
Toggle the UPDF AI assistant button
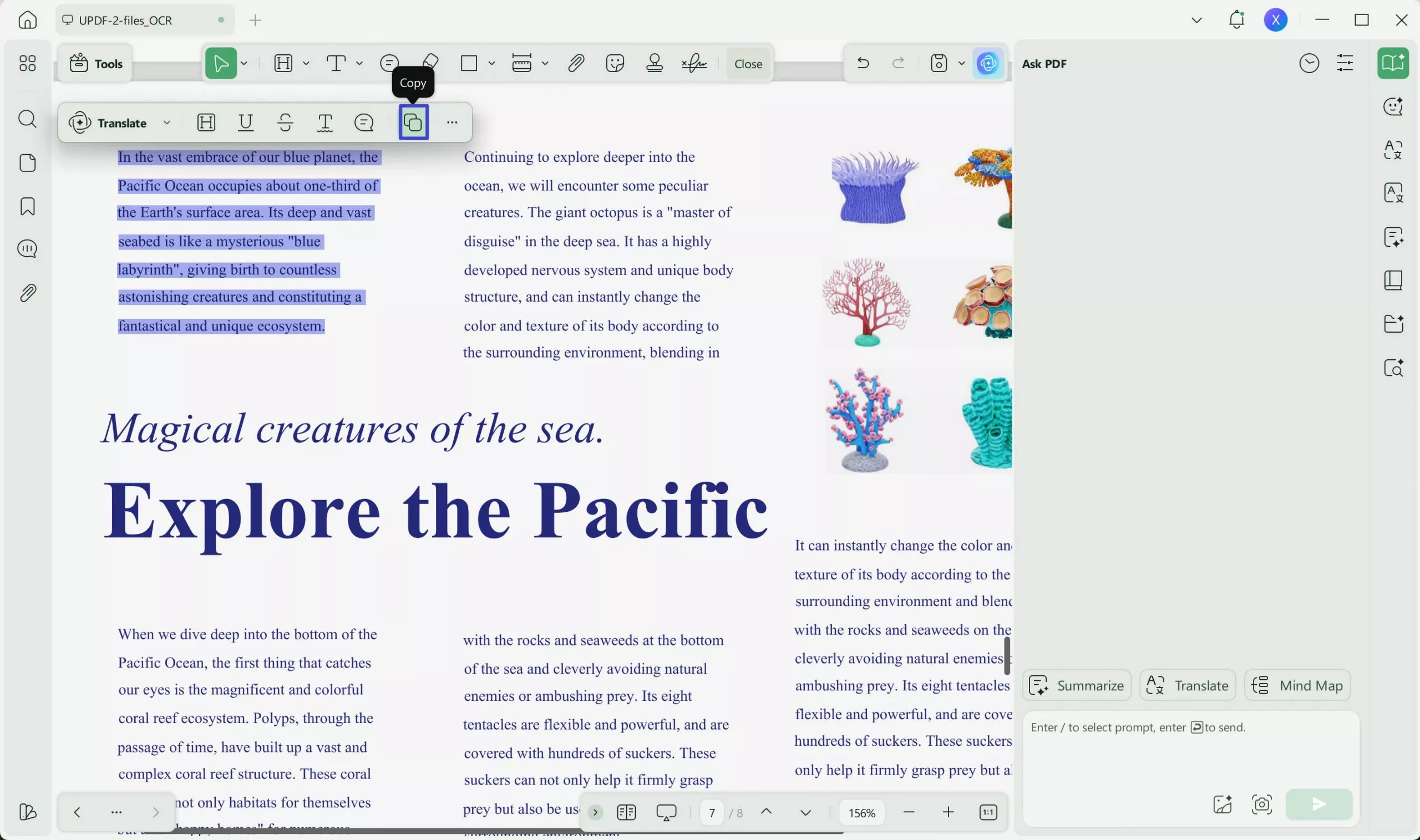tap(987, 63)
